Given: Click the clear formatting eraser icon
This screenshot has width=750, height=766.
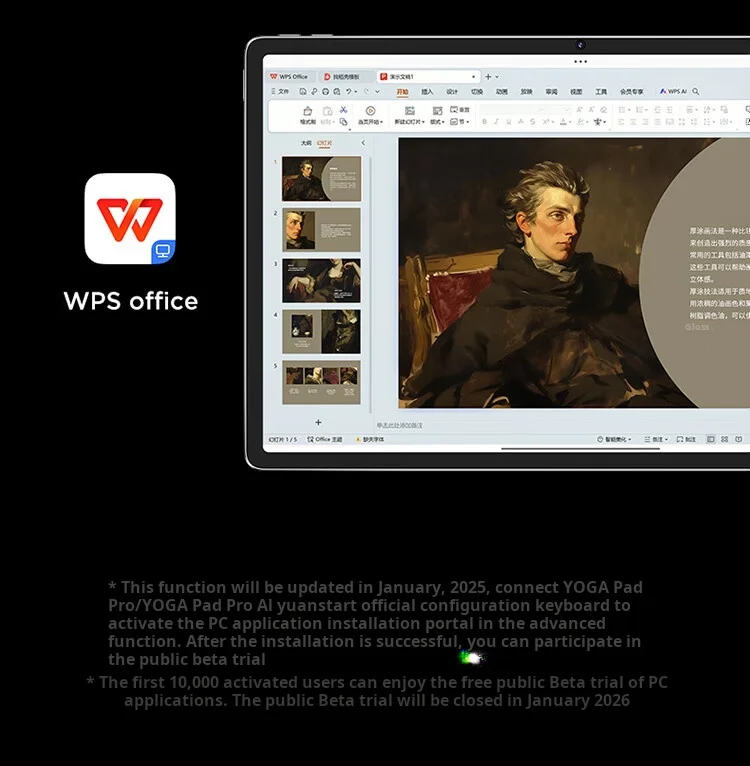Looking at the screenshot, I should coord(604,110).
